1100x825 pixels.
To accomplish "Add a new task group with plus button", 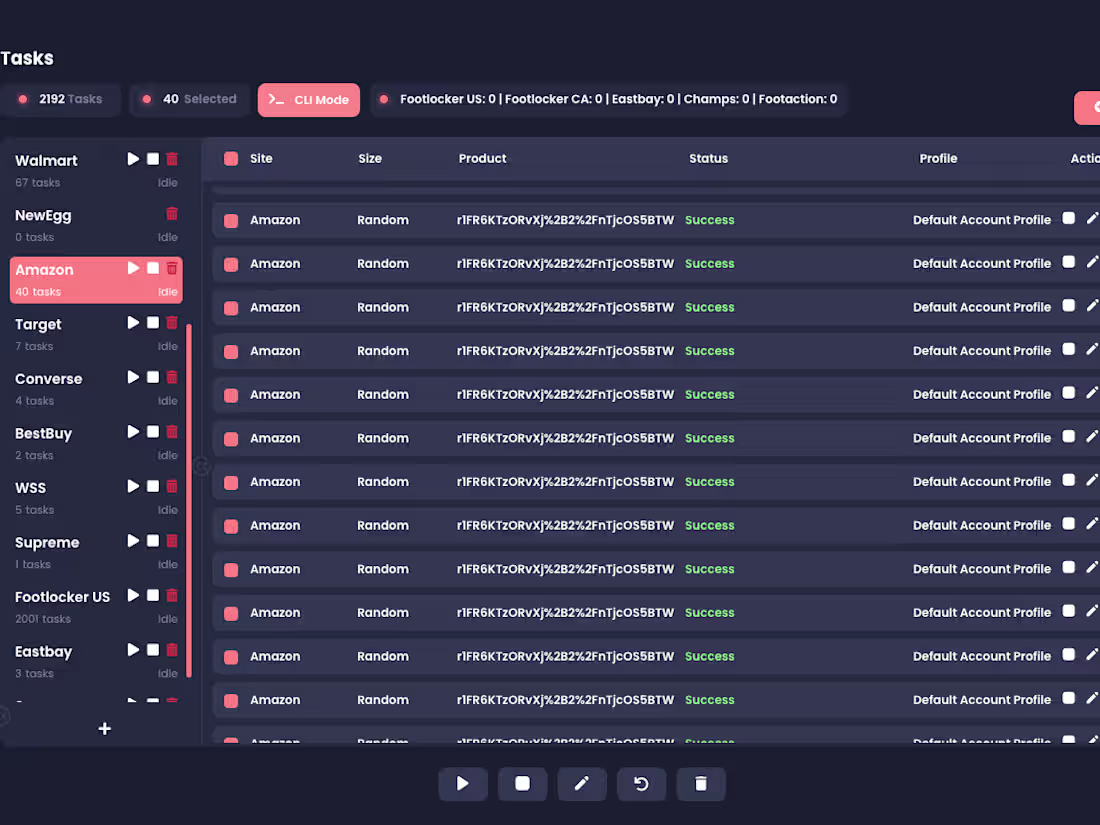I will tap(104, 729).
